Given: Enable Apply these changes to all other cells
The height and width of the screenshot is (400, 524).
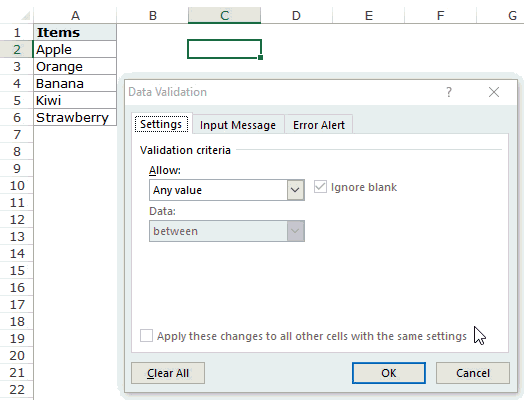Looking at the screenshot, I should (146, 336).
